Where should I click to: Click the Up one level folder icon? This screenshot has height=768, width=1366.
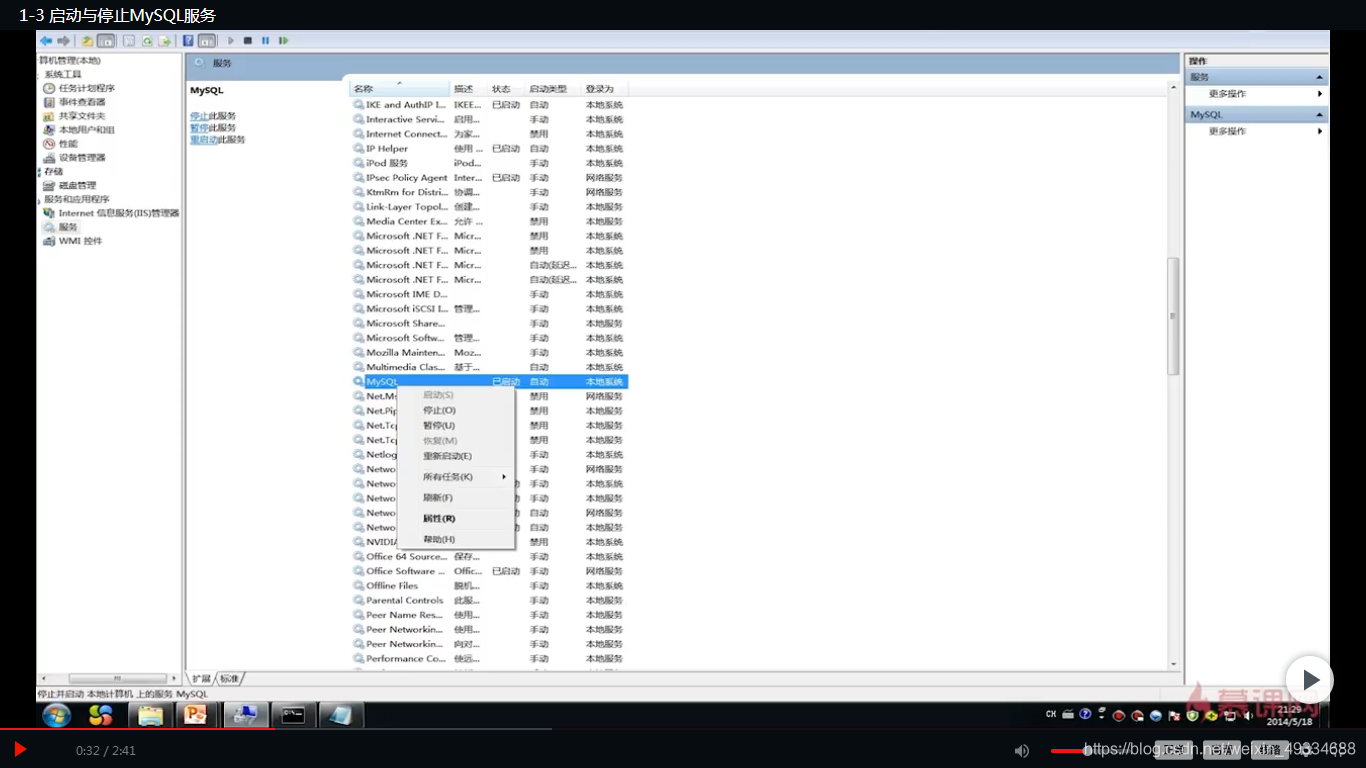click(87, 41)
